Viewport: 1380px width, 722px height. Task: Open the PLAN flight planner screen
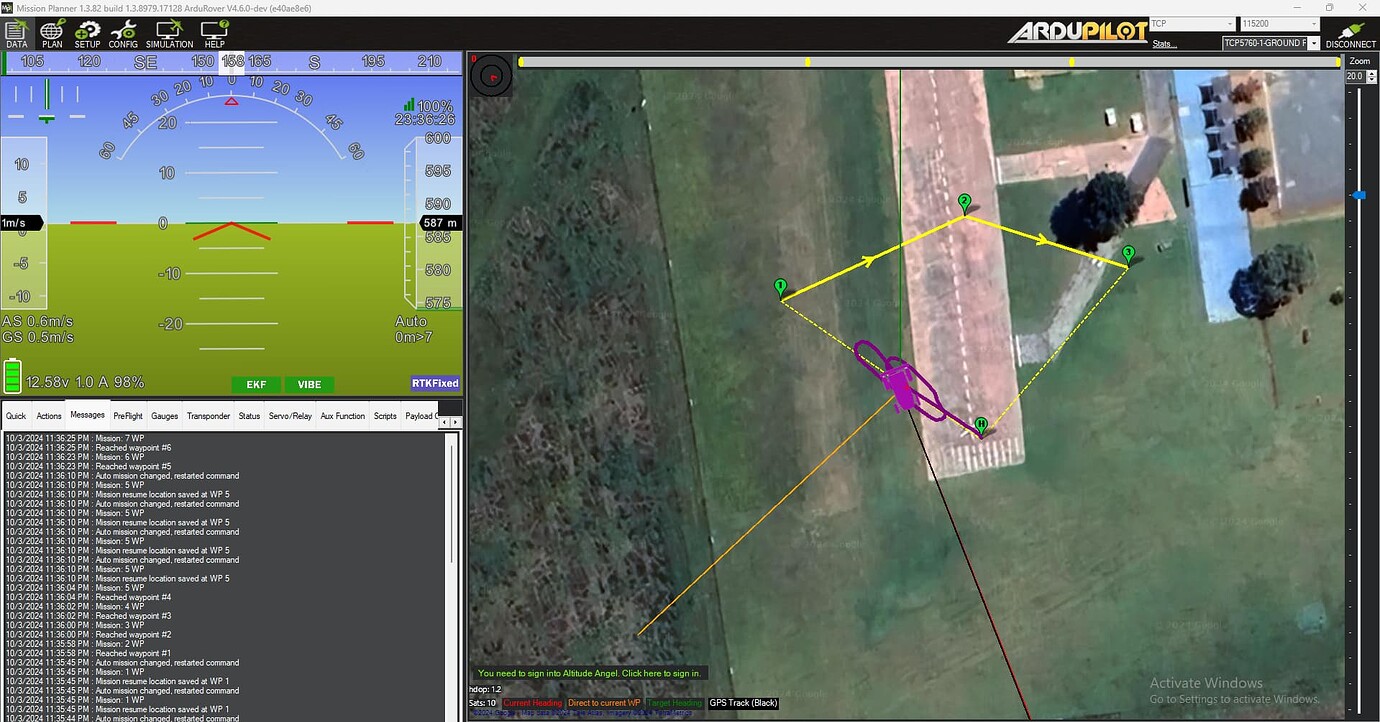pos(52,34)
